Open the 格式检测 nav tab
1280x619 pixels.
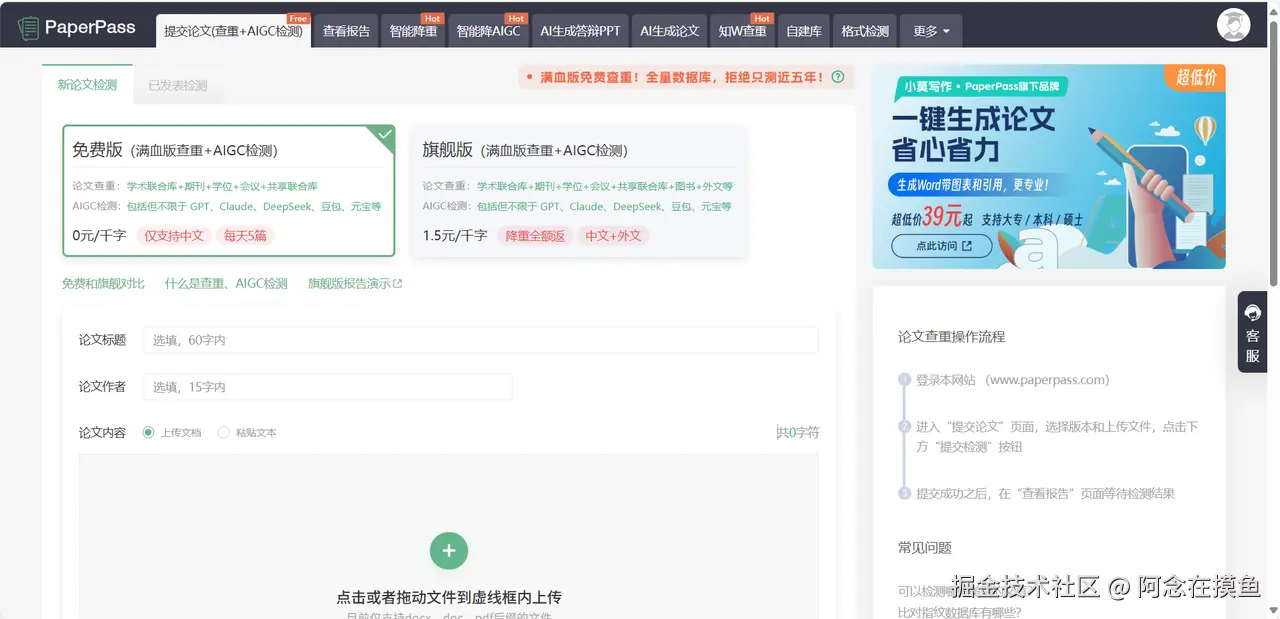[x=865, y=31]
